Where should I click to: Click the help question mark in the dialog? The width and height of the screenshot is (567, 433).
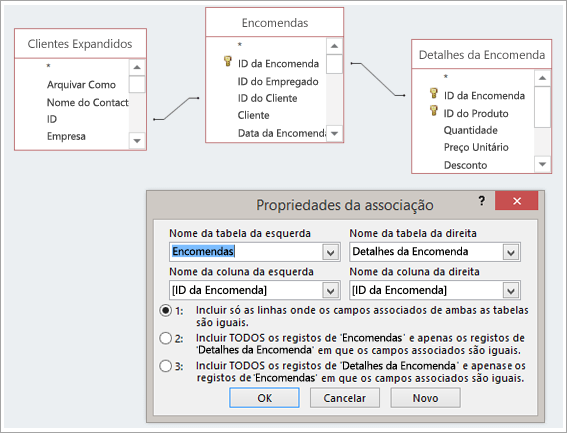pos(481,201)
